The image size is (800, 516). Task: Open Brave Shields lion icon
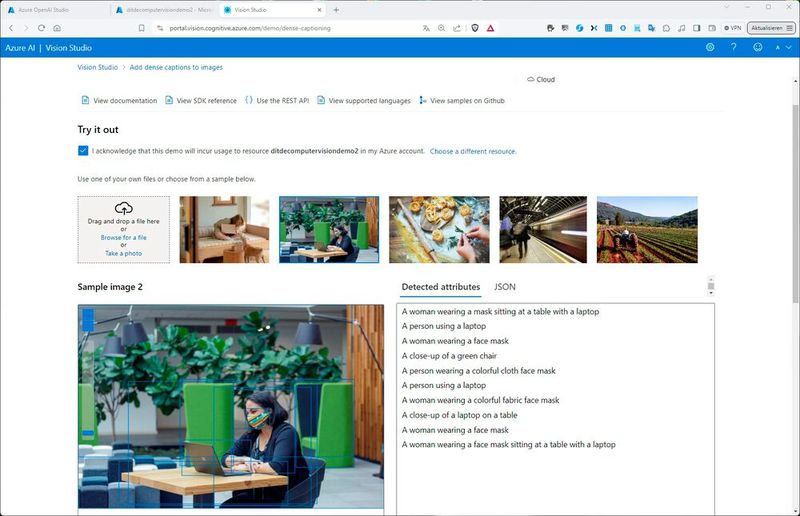click(474, 28)
